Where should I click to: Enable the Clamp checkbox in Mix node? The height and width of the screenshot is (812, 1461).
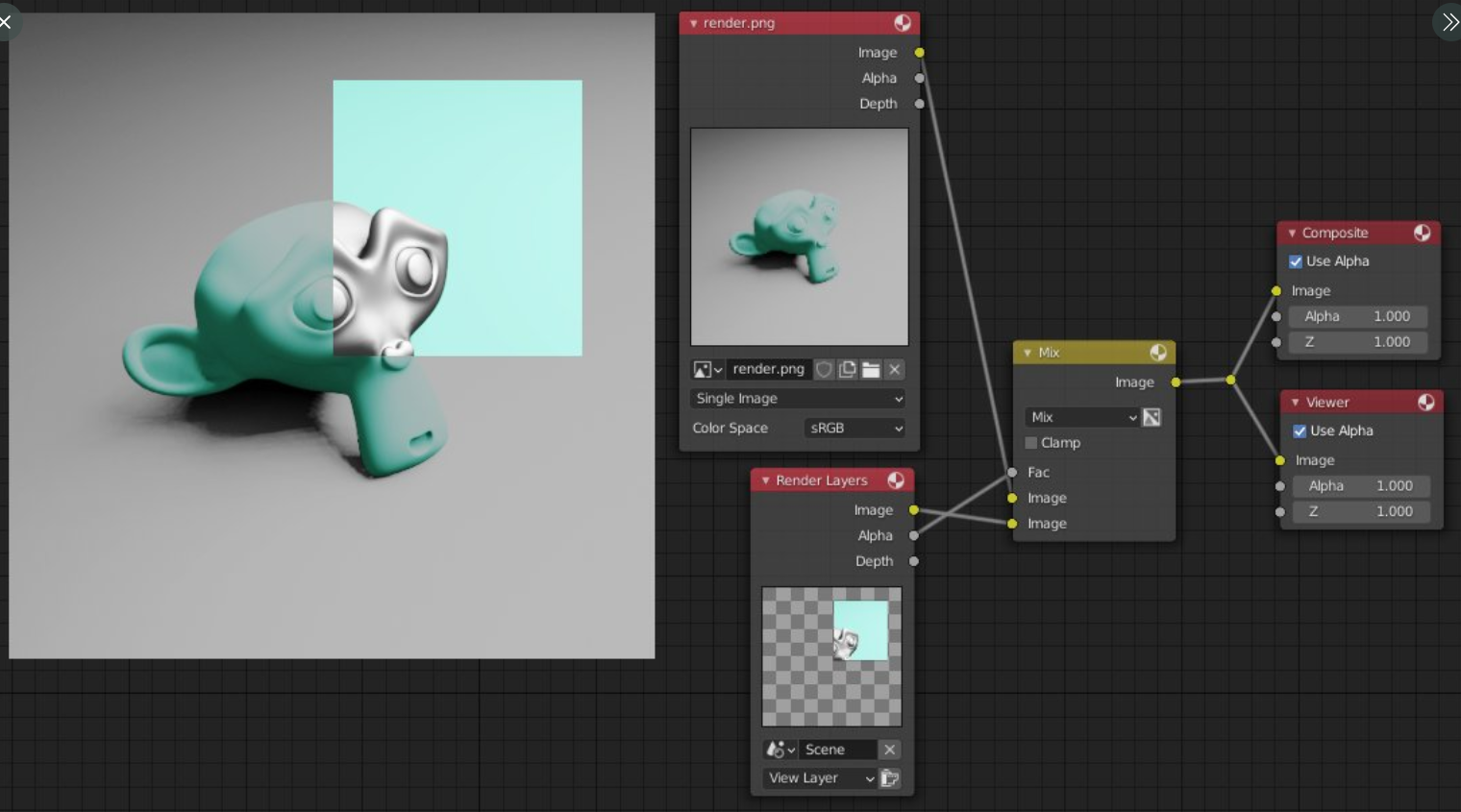pos(1031,443)
